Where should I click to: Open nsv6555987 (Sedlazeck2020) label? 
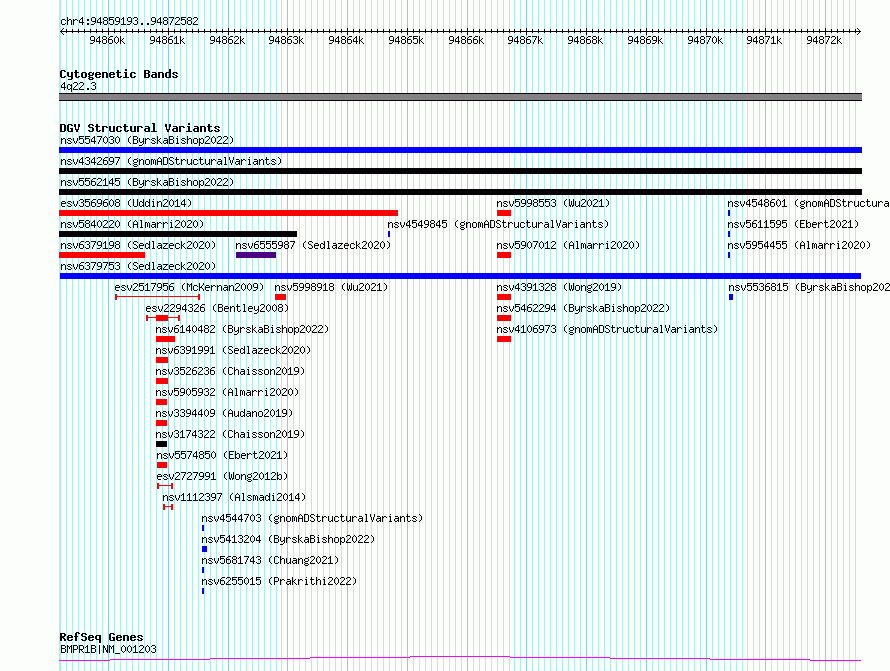tap(313, 245)
